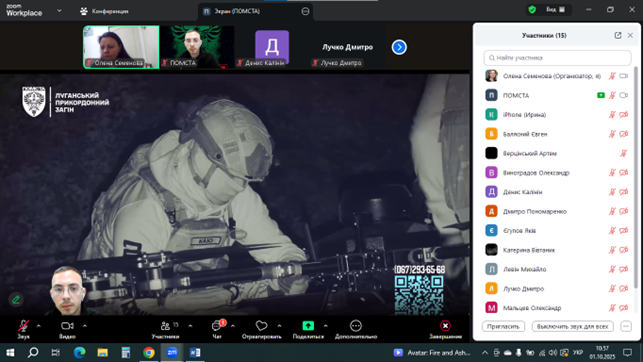
Task: Toggle the microphone mute in toolbar
Action: coord(23,326)
